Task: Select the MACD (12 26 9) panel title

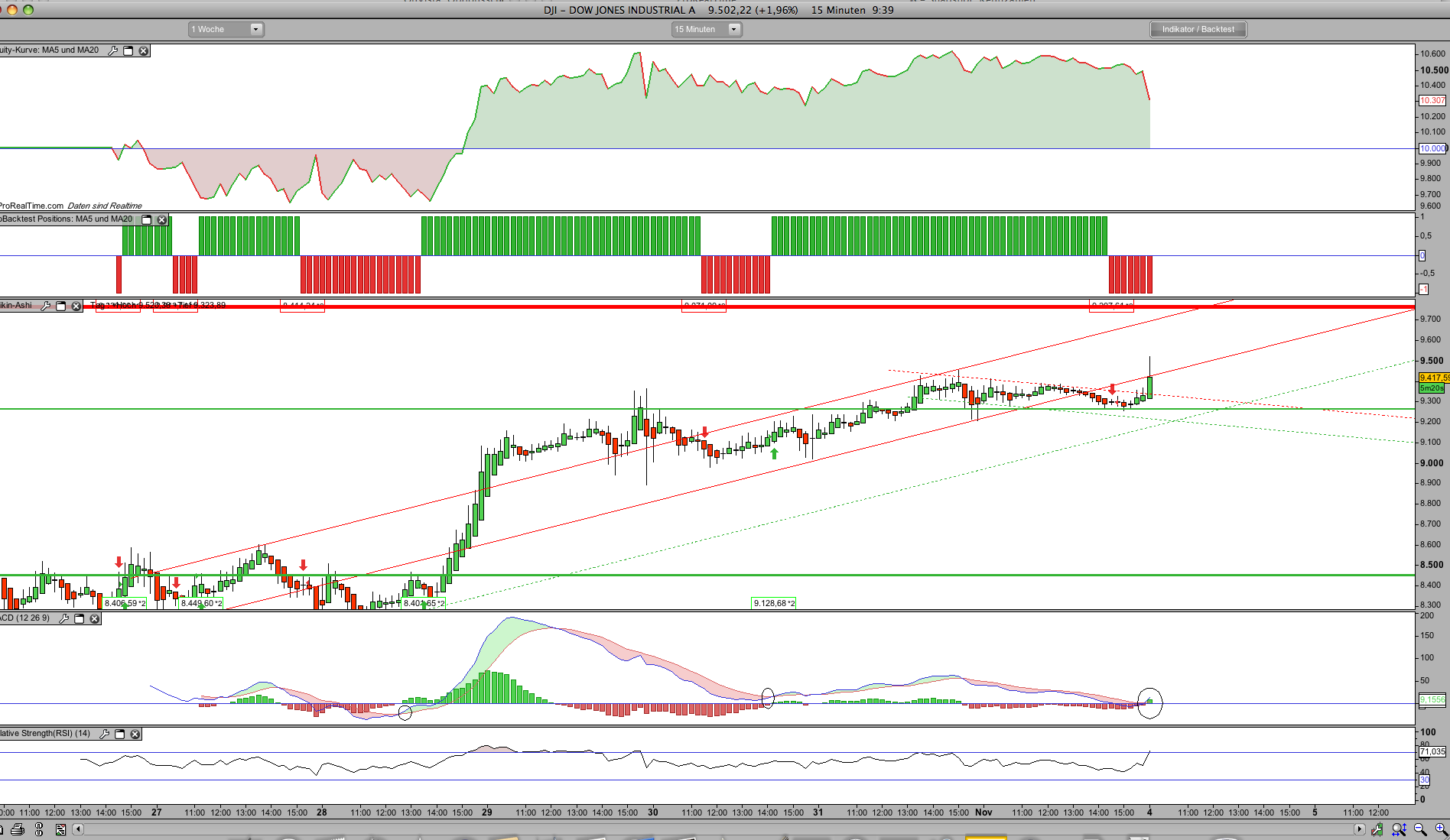Action: click(x=25, y=618)
